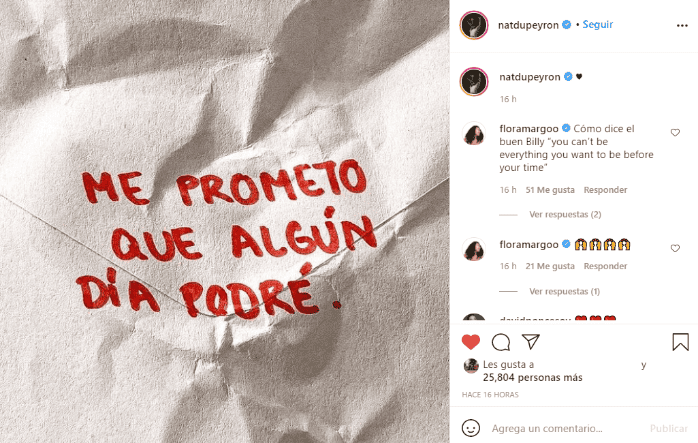Open floramargoo's avatar on first comment
The width and height of the screenshot is (698, 443).
474,134
